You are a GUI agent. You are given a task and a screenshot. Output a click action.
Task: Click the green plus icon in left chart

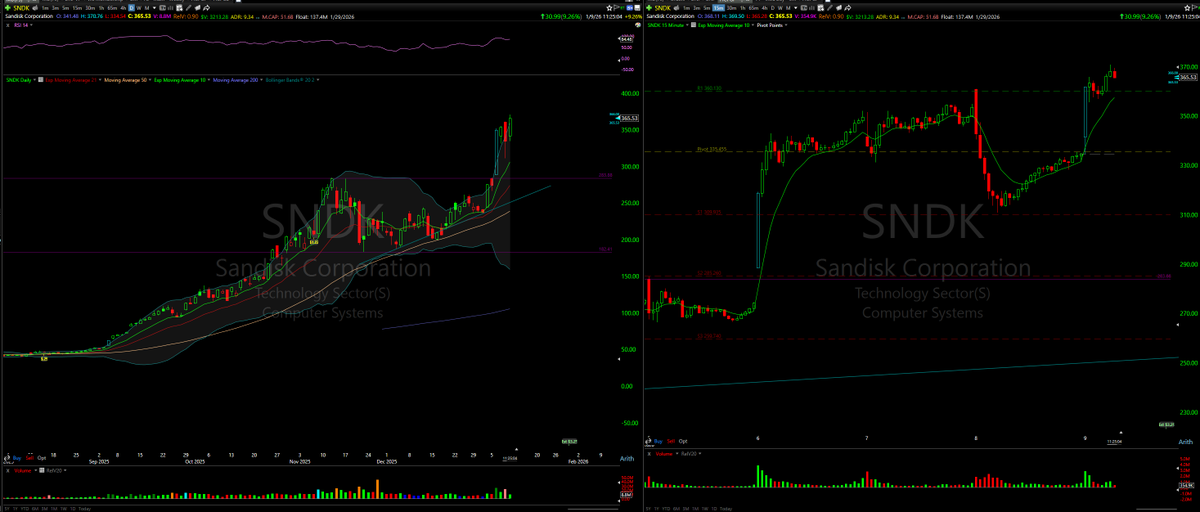tap(8, 8)
